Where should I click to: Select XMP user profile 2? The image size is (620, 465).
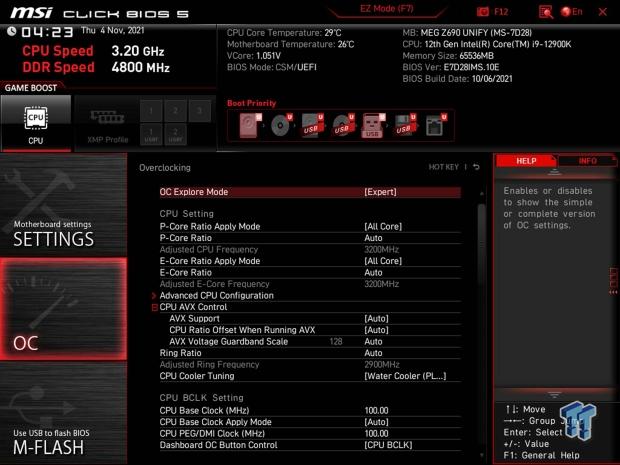(175, 134)
